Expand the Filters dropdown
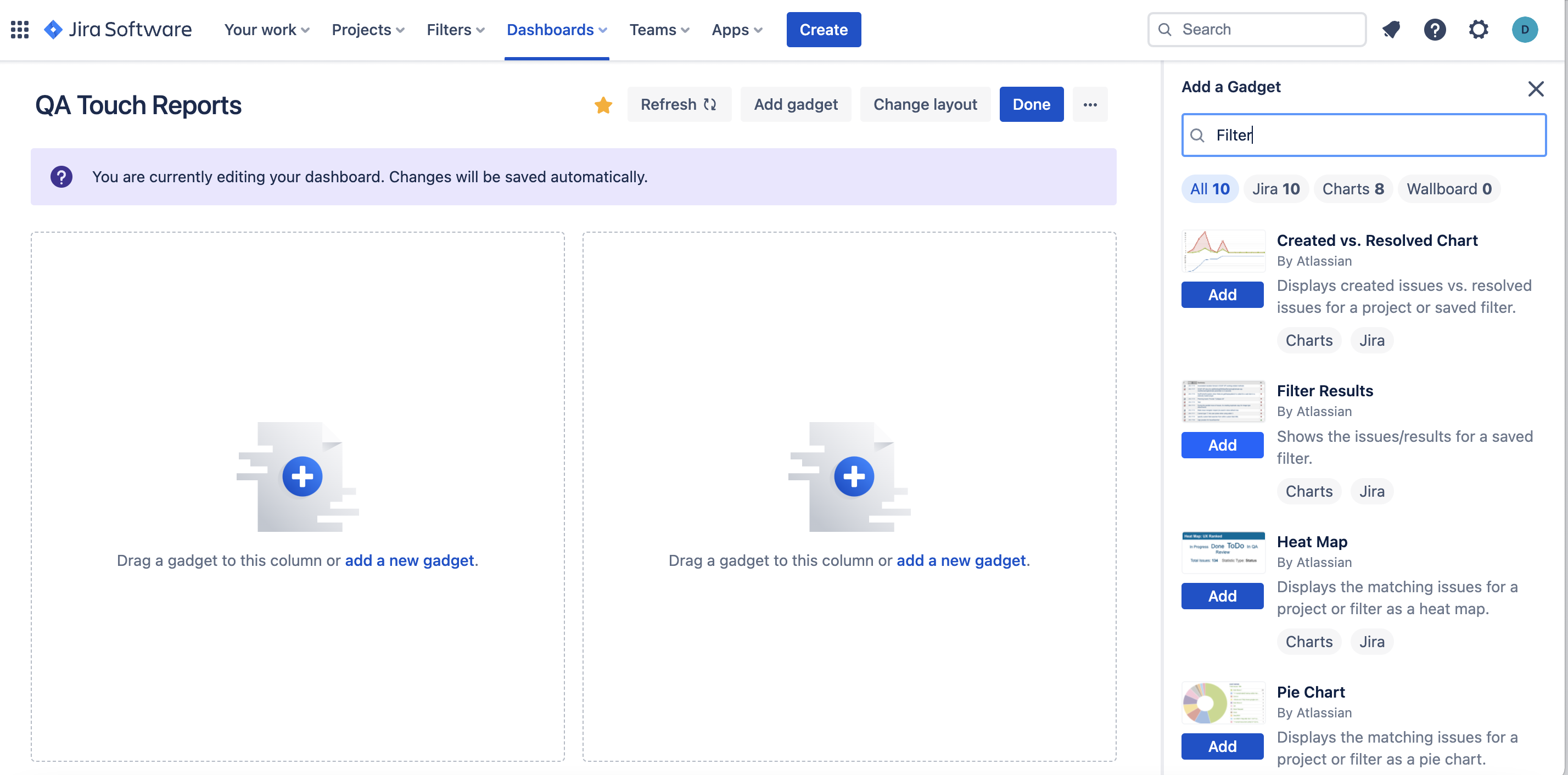Screen dimensions: 1568x775 tap(455, 29)
